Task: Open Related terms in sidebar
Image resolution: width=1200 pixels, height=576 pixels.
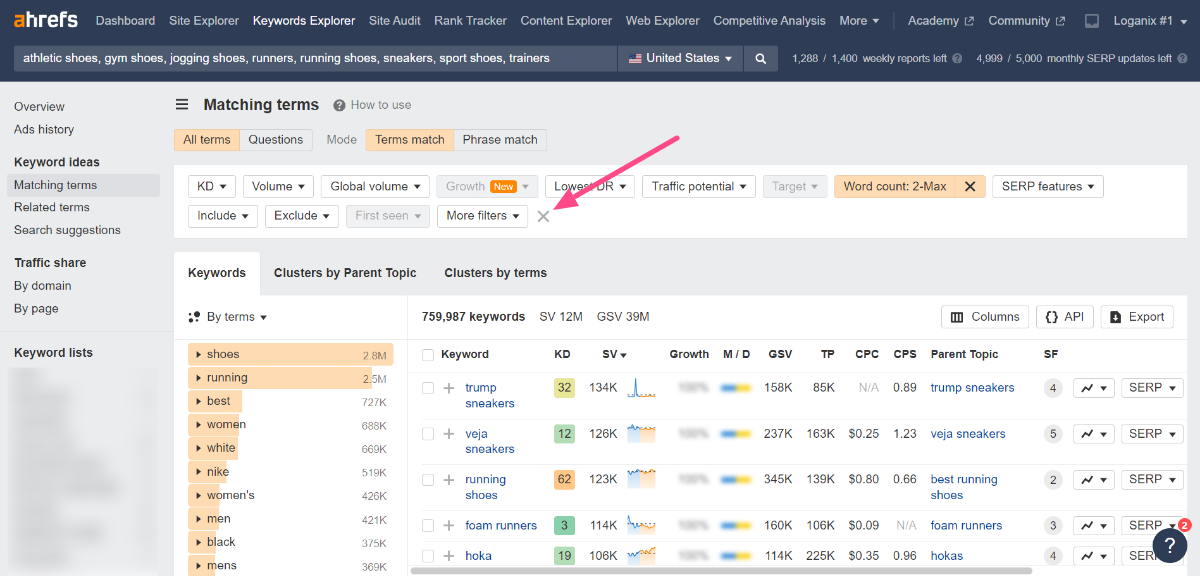Action: coord(52,207)
